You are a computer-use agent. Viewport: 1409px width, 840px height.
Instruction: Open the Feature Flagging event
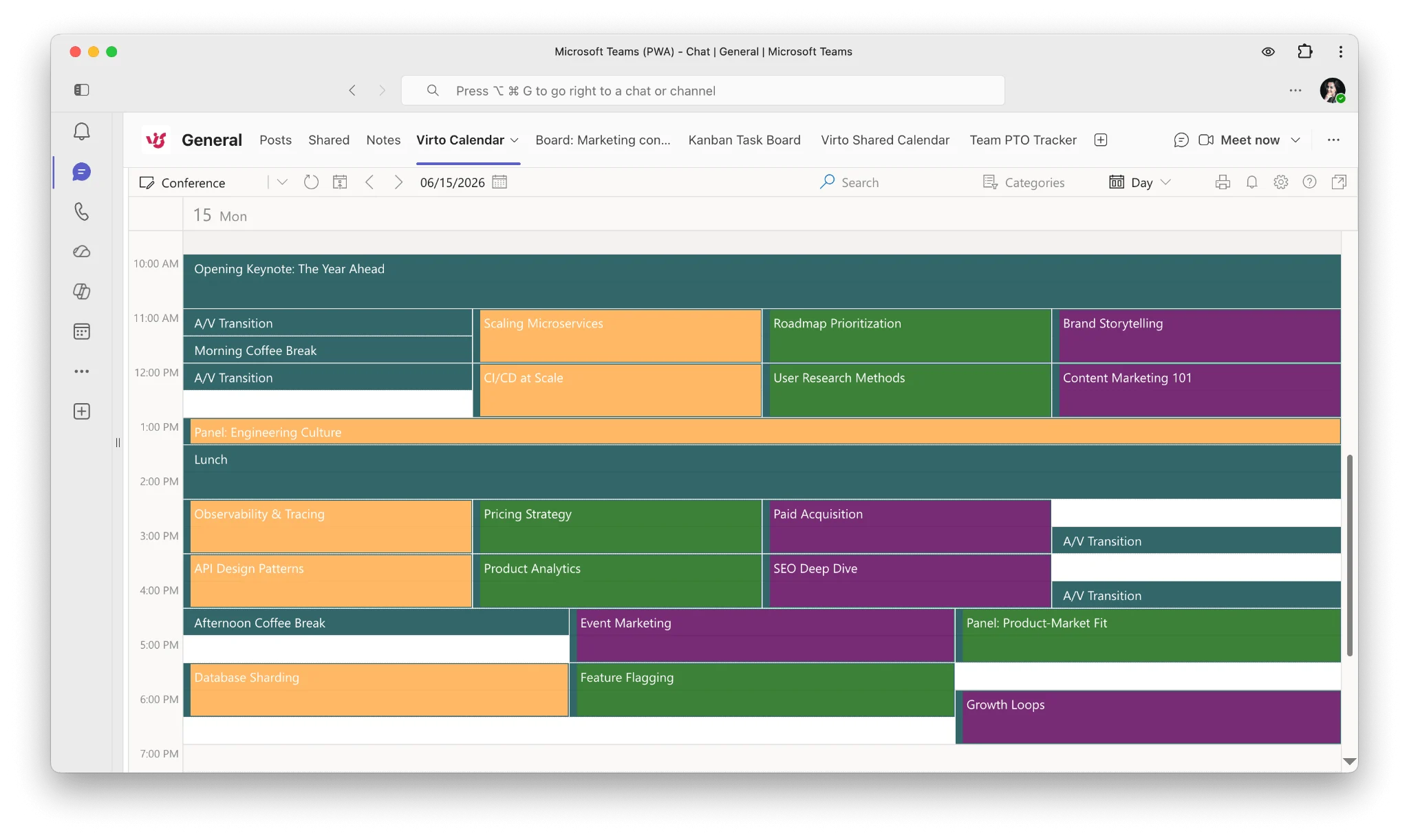(762, 690)
